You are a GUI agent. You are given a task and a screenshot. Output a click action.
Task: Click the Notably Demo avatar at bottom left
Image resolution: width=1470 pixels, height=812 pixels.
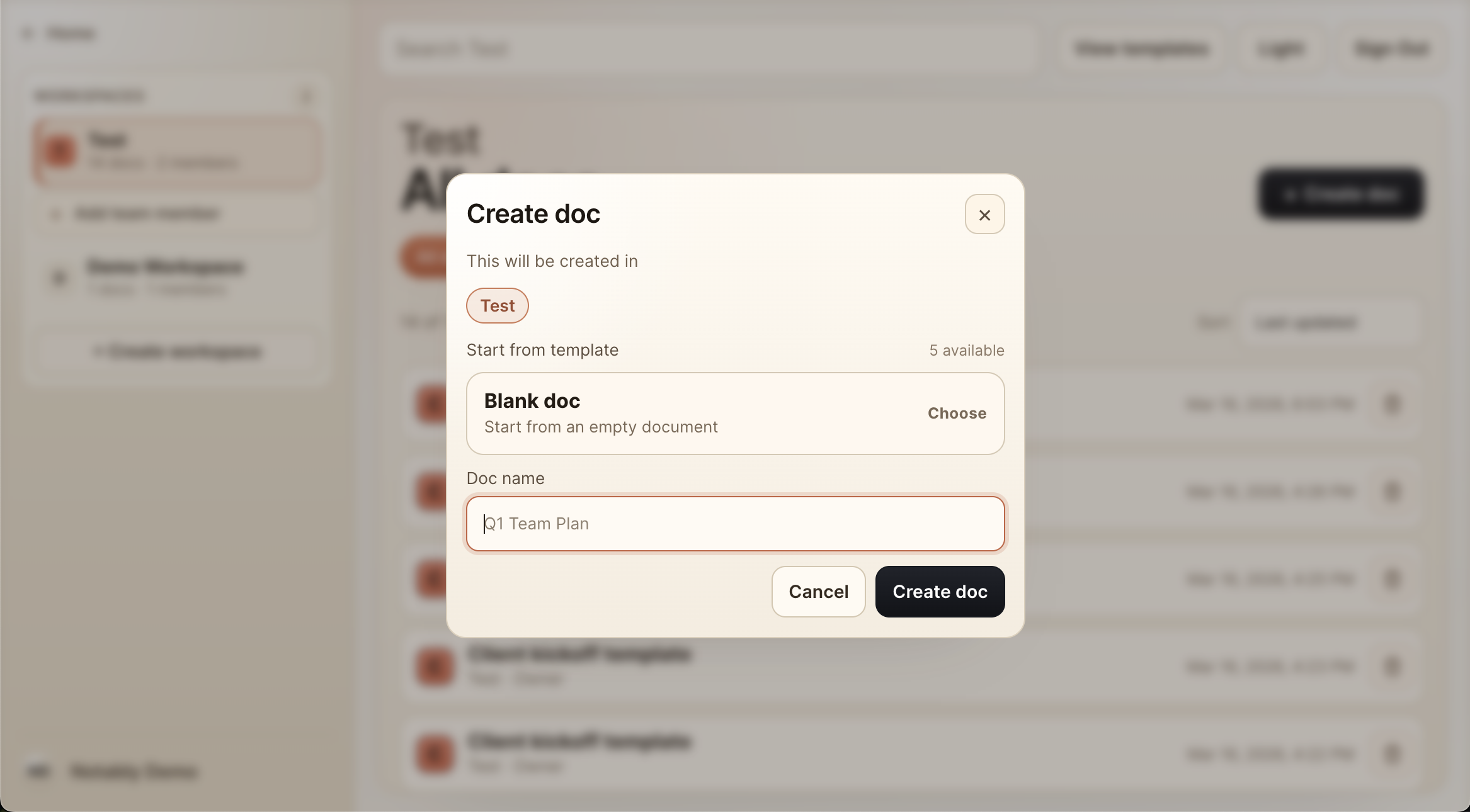pos(38,772)
